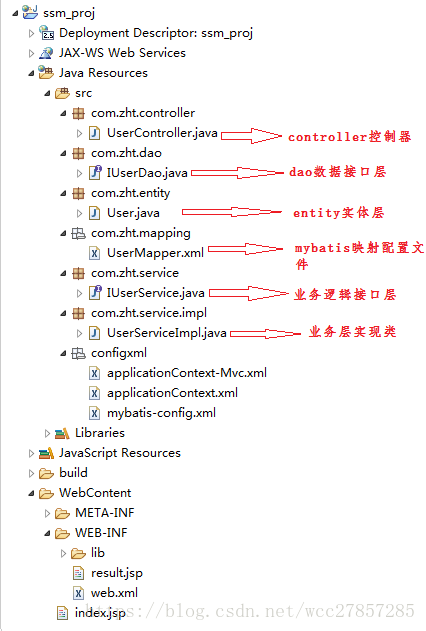Viewport: 426px width, 631px height.
Task: Select the UserMapper.xml label
Action: pyautogui.click(x=155, y=253)
